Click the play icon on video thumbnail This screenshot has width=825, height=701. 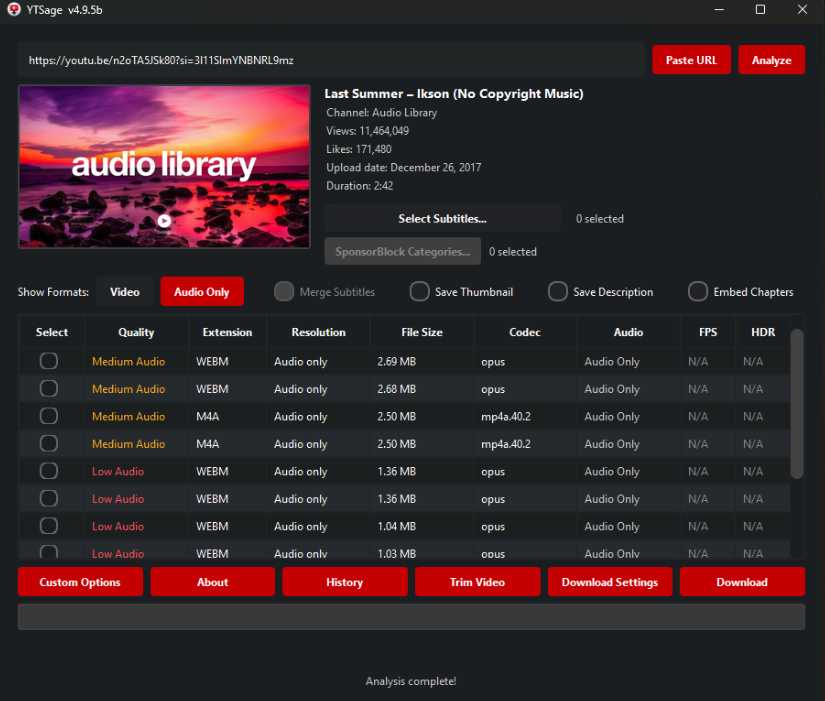pos(164,222)
